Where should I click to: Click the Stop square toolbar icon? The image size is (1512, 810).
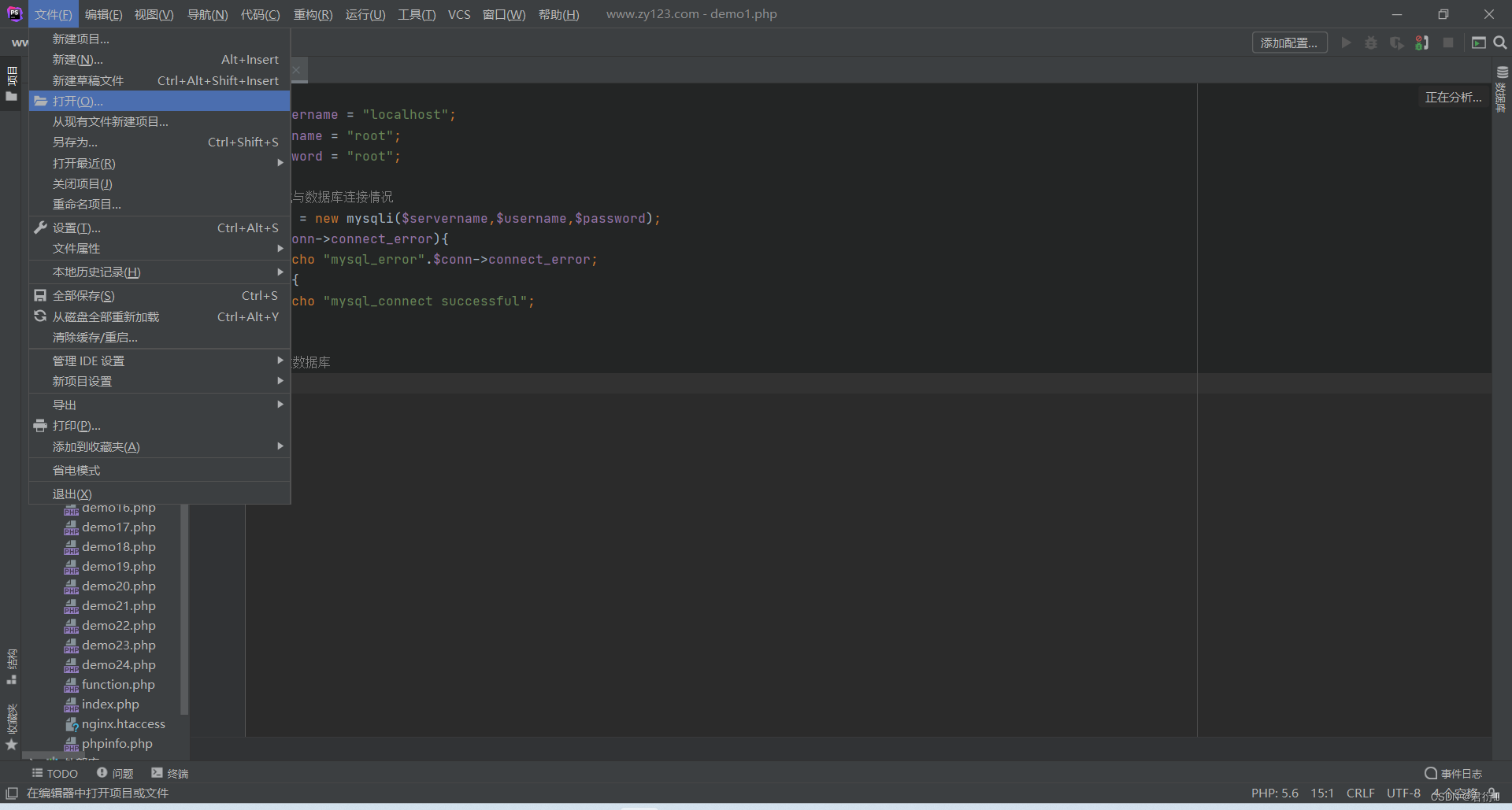(x=1448, y=43)
